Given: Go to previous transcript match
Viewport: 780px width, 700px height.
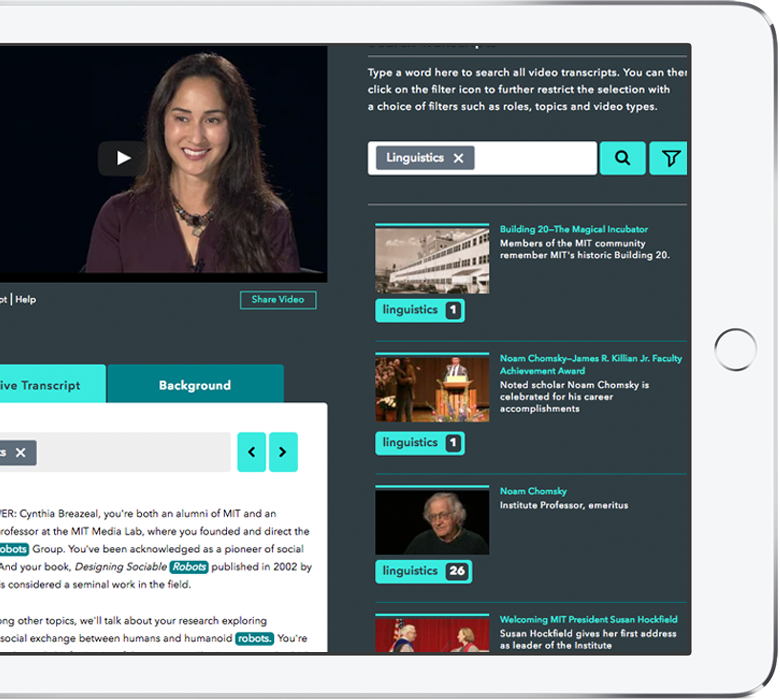Looking at the screenshot, I should (x=252, y=452).
